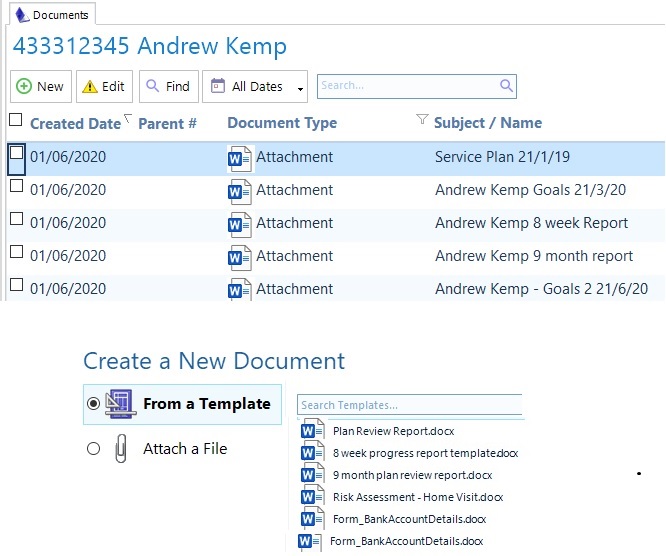Click Created Date cell of Service Plan row
The width and height of the screenshot is (666, 556).
pyautogui.click(x=68, y=157)
